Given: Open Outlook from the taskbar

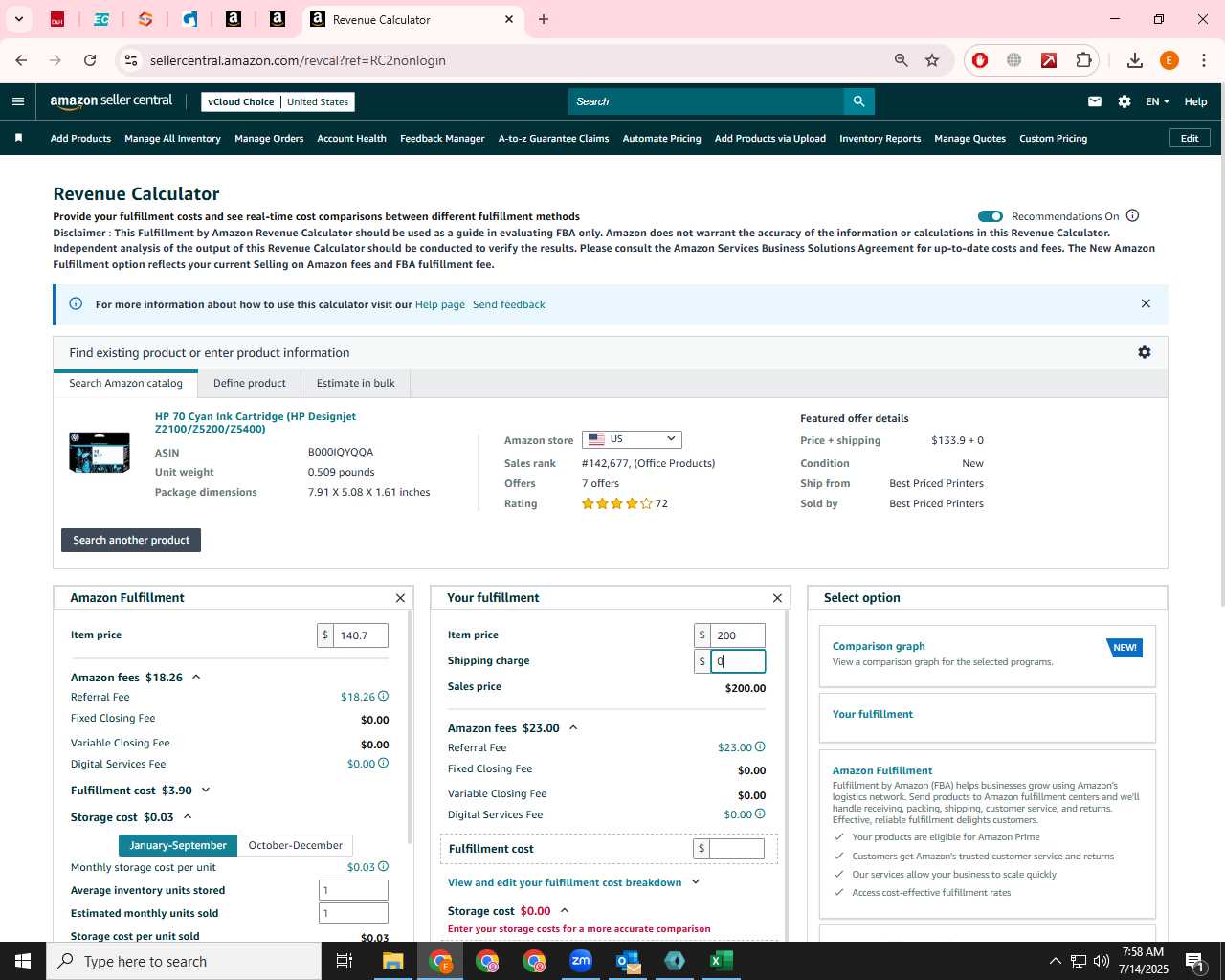Looking at the screenshot, I should click(628, 961).
